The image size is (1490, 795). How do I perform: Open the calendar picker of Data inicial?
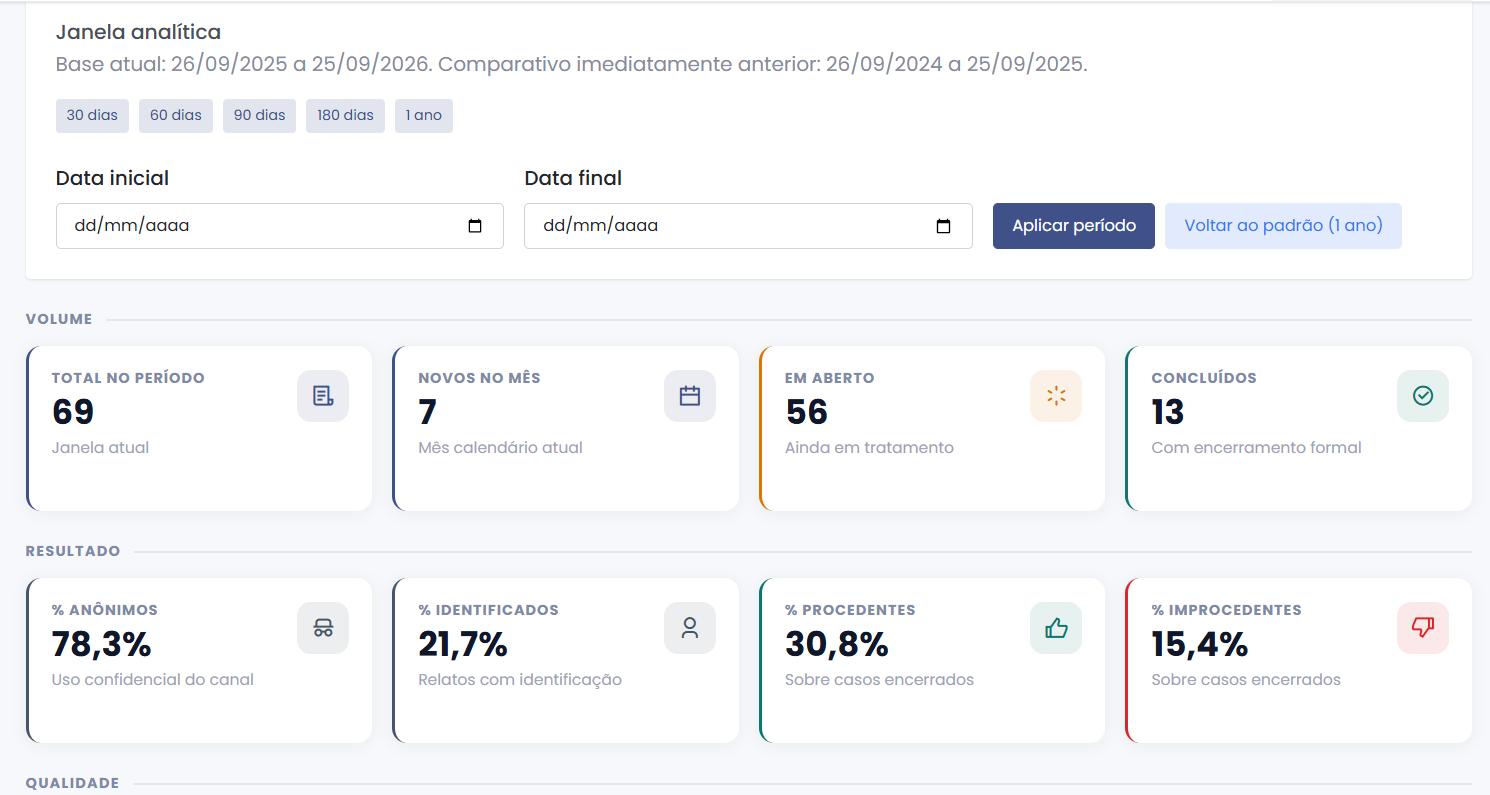475,226
